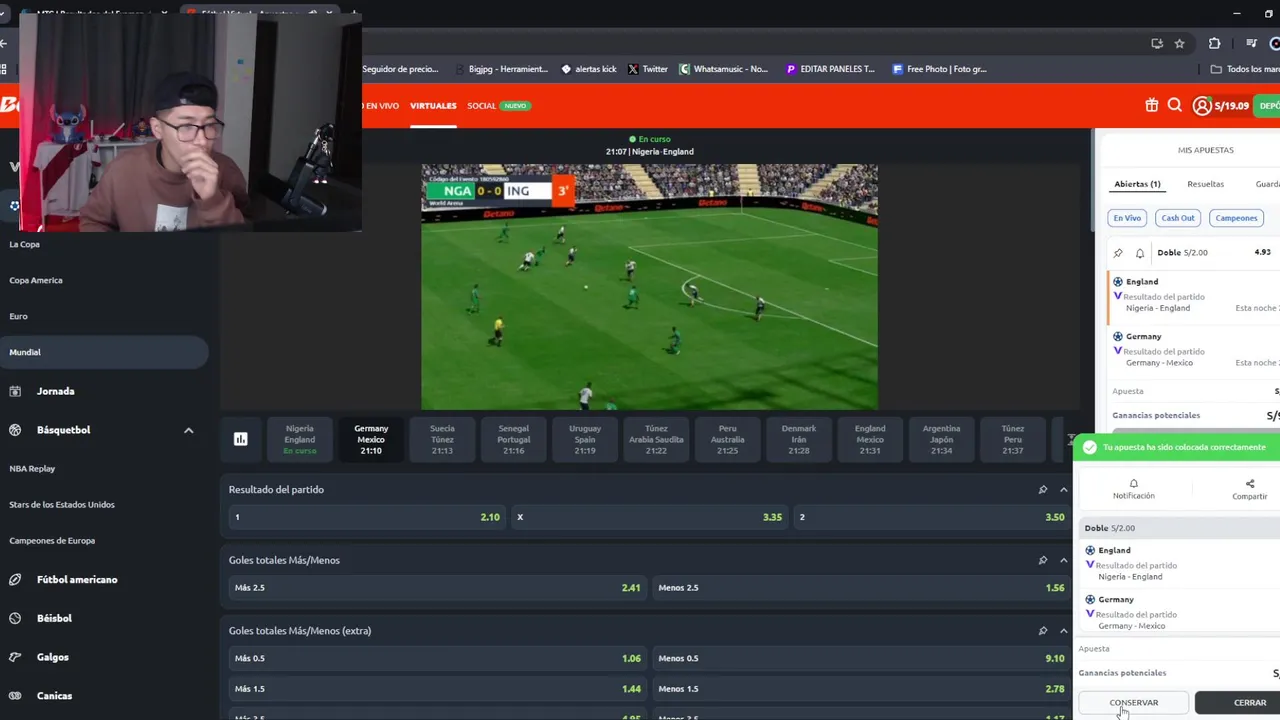Click the CONSERVAR button
The width and height of the screenshot is (1280, 720).
click(1133, 703)
